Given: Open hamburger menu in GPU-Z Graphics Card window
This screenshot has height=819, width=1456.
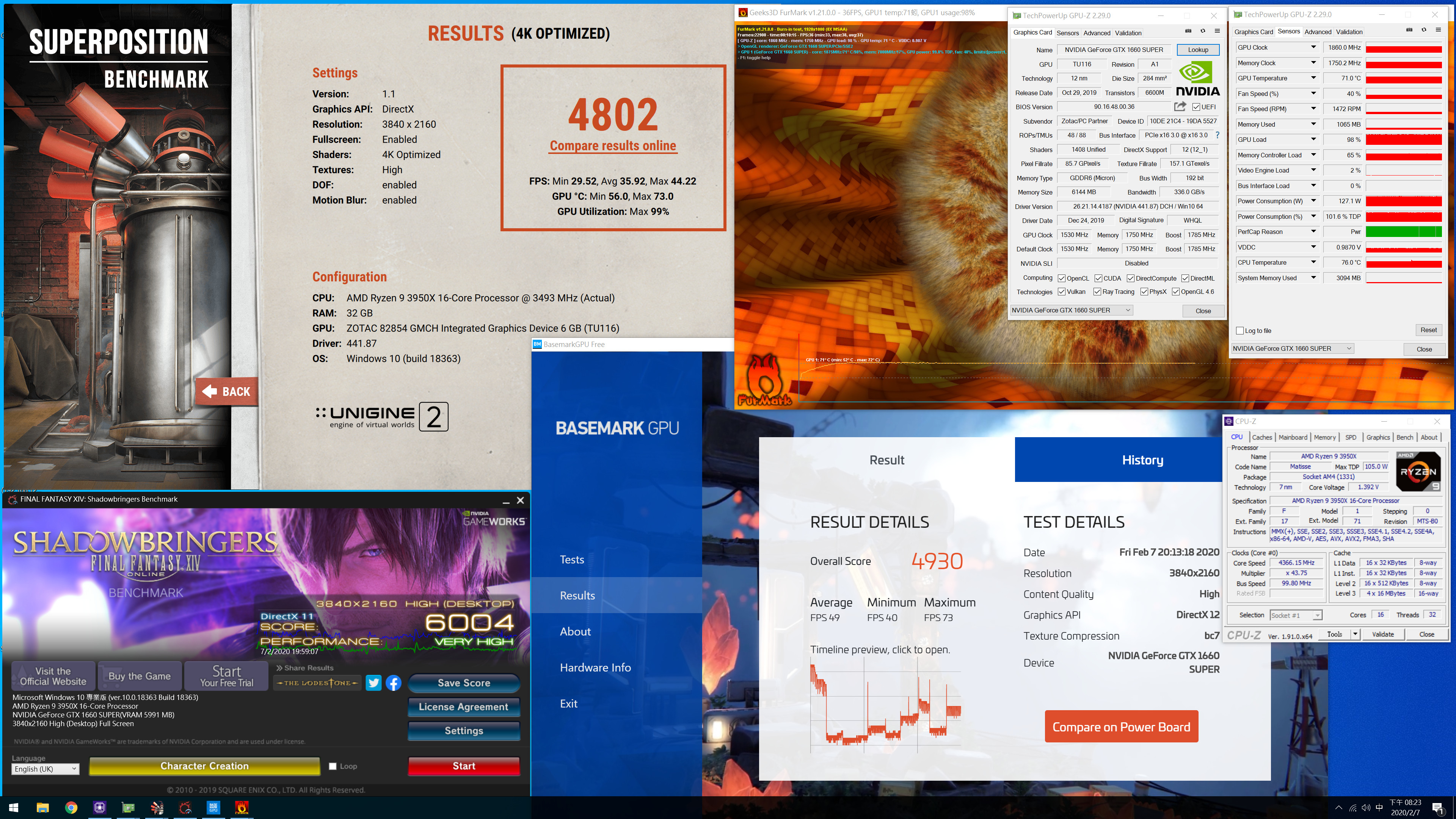Looking at the screenshot, I should click(x=1218, y=31).
